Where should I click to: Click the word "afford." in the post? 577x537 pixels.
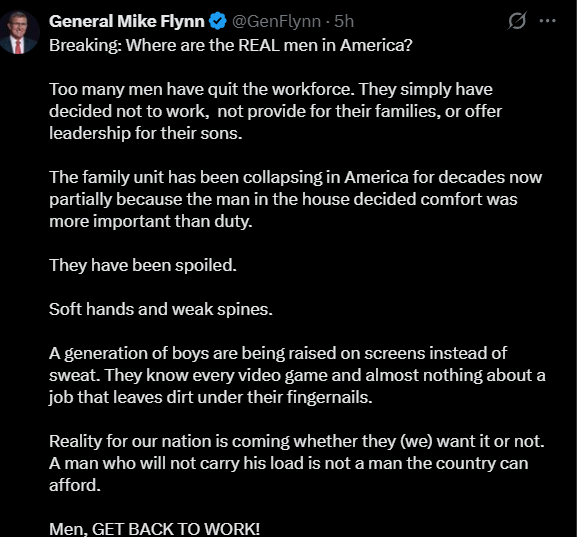[x=75, y=485]
